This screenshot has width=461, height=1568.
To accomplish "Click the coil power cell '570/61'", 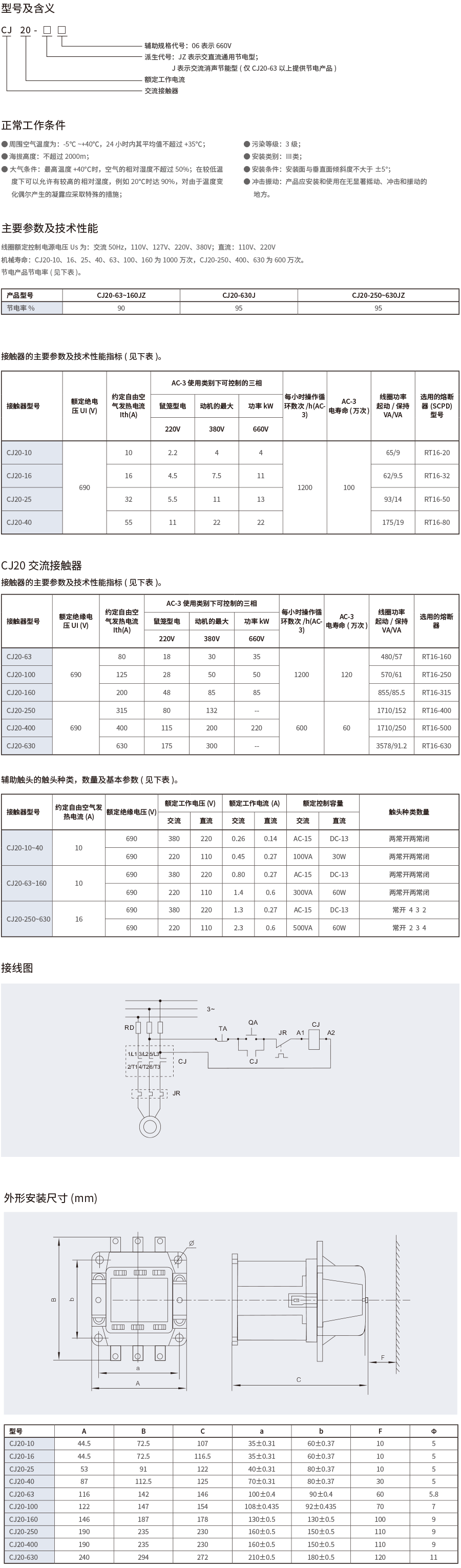I will (392, 675).
